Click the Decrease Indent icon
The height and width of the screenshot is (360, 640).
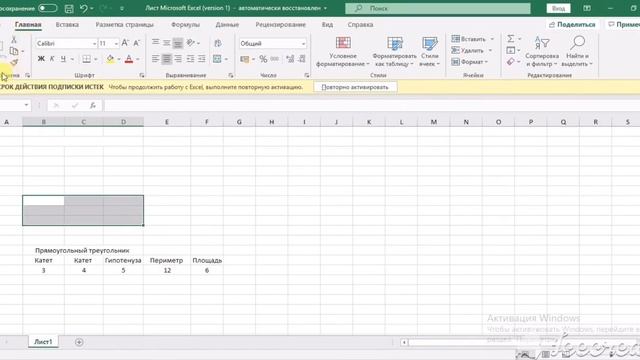pos(190,59)
